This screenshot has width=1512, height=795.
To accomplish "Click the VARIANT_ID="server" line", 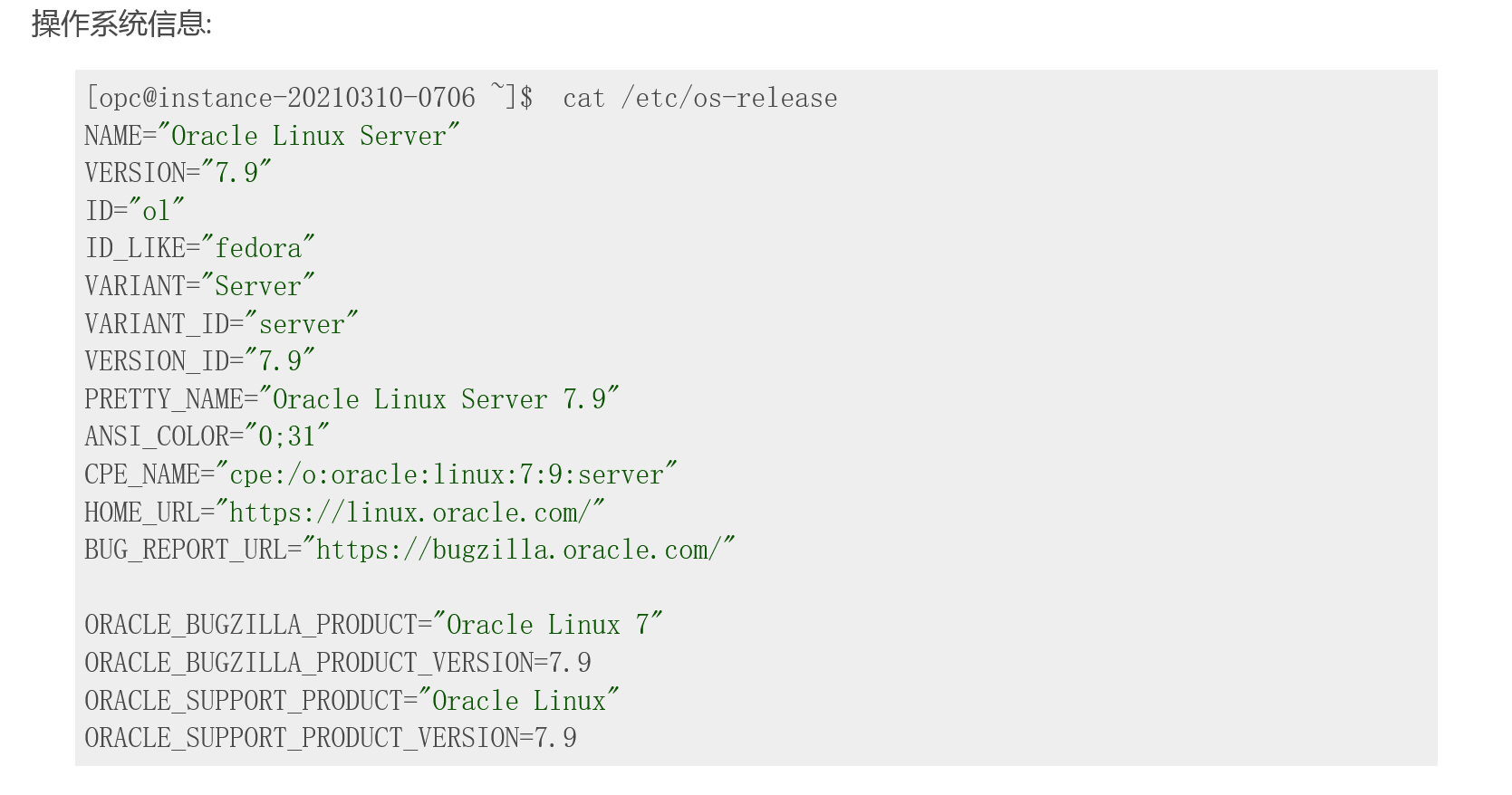I will pos(222,324).
